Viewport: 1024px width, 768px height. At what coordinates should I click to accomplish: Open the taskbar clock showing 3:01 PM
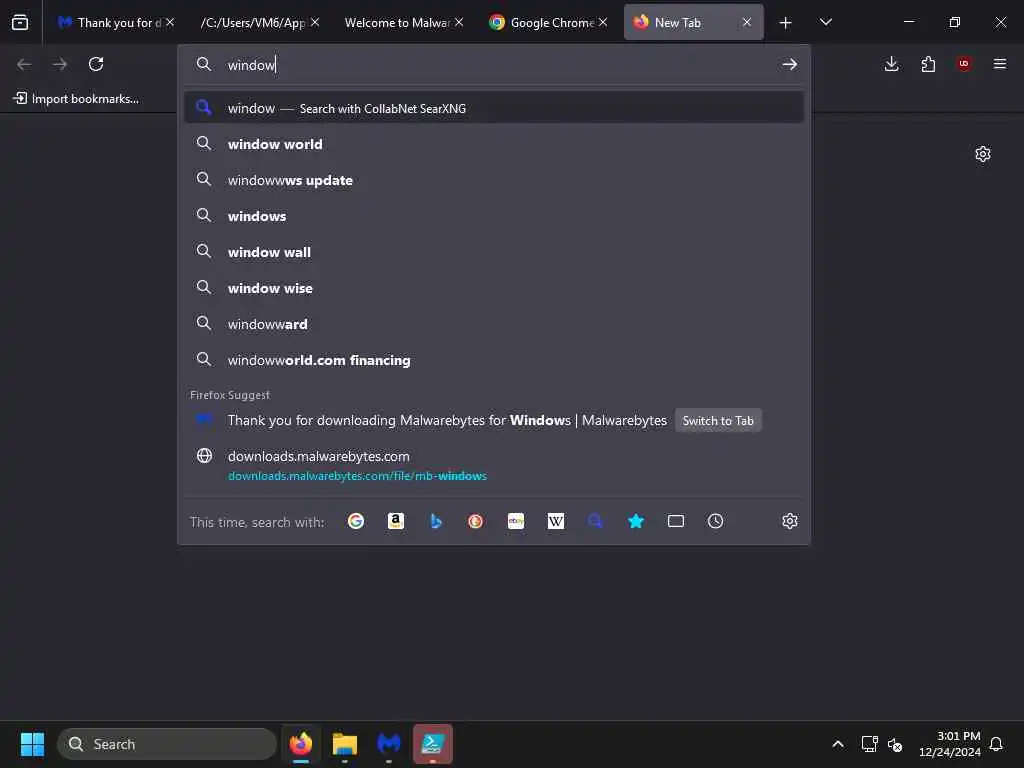(950, 744)
